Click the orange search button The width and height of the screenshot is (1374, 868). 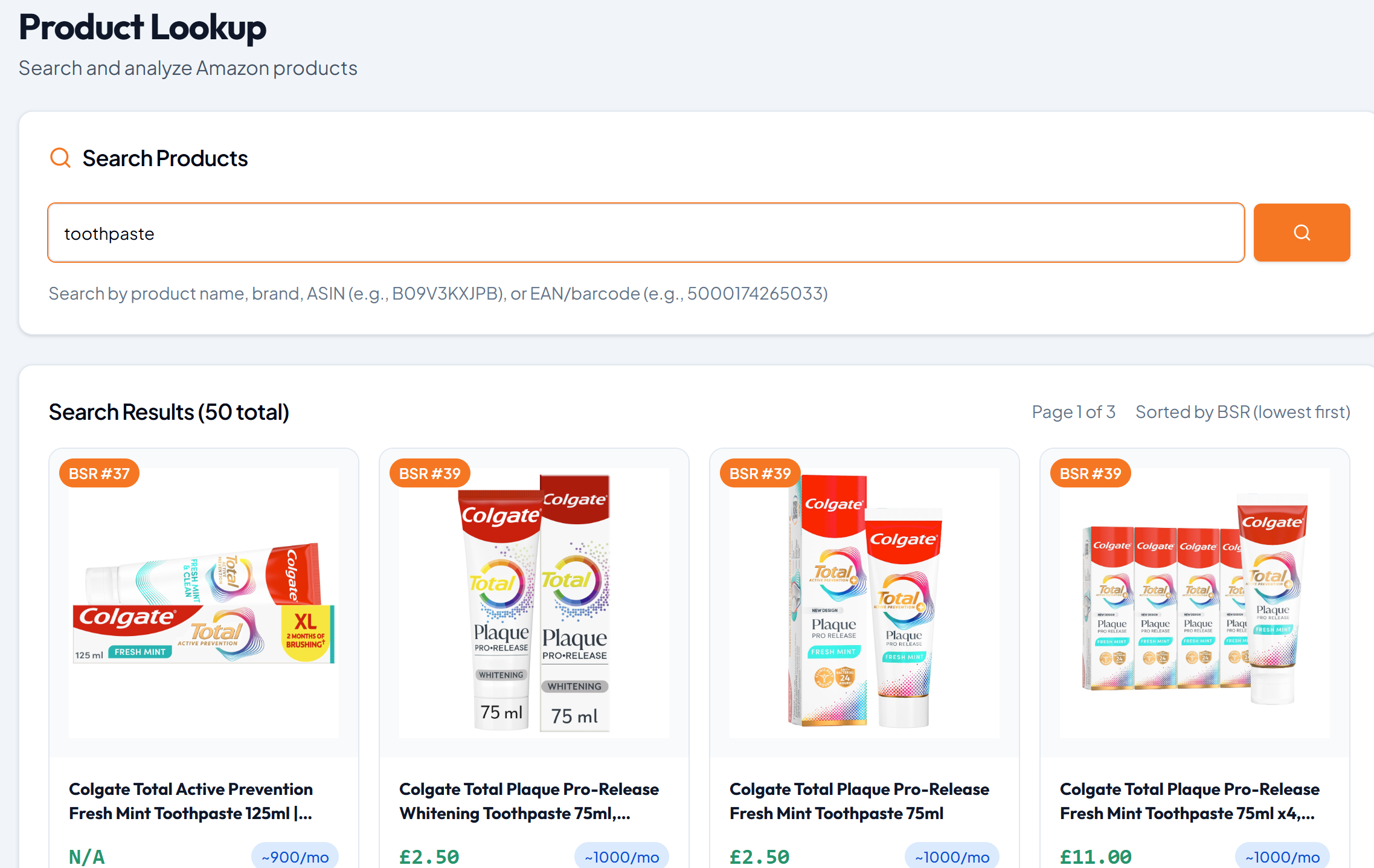click(1302, 233)
